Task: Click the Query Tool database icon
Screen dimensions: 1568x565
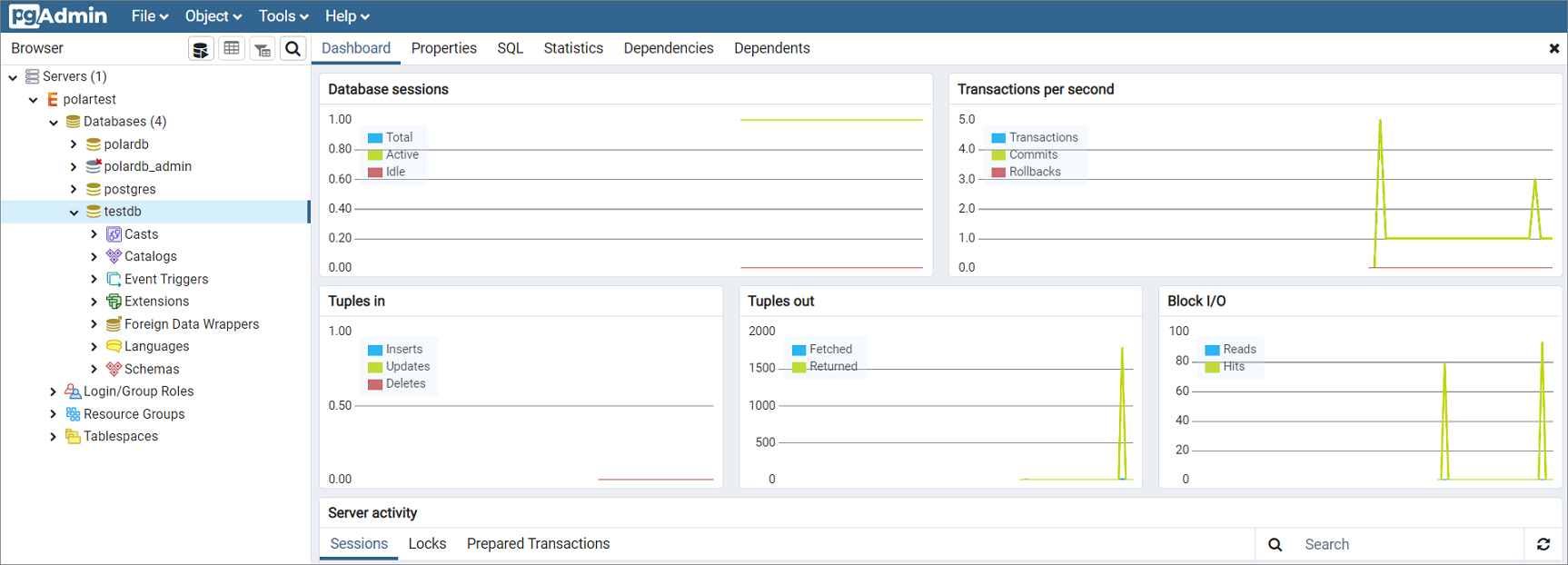Action: [x=201, y=49]
